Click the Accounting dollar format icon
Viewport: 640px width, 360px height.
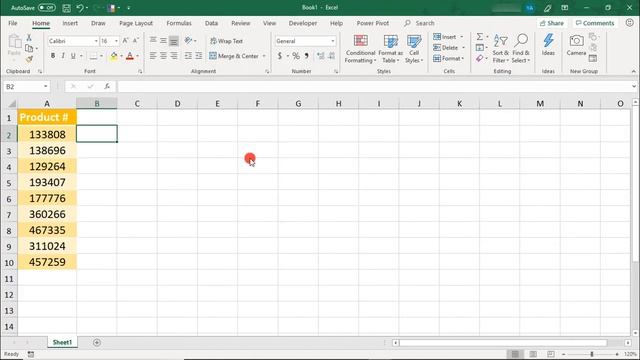[x=280, y=56]
